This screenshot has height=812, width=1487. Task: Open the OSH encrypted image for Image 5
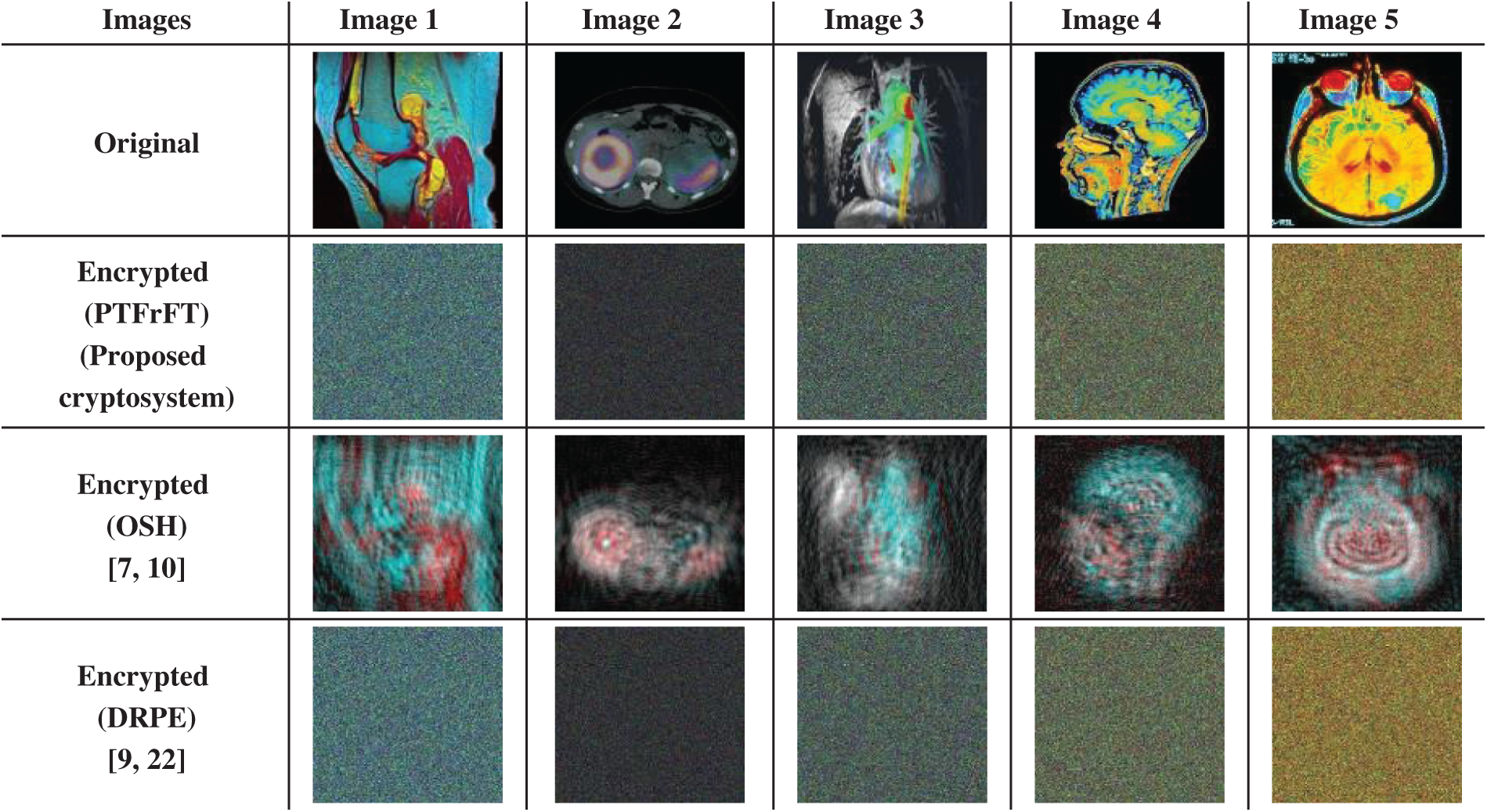[x=1366, y=523]
